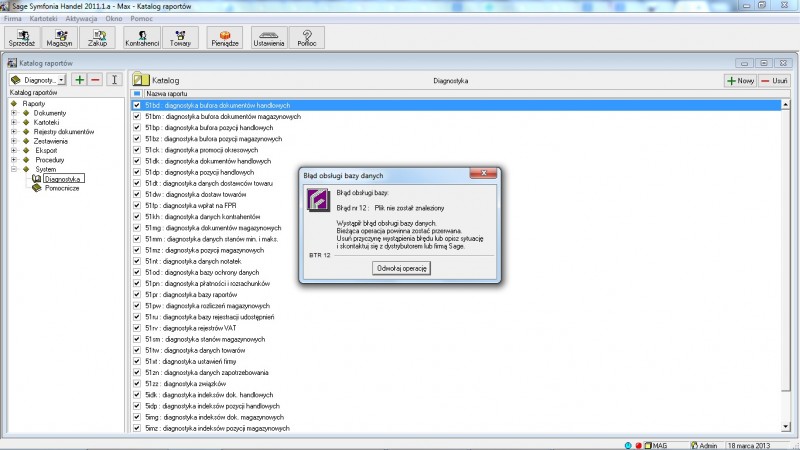Select report 51sm diagnostyka stanów magazynowych

click(x=205, y=339)
